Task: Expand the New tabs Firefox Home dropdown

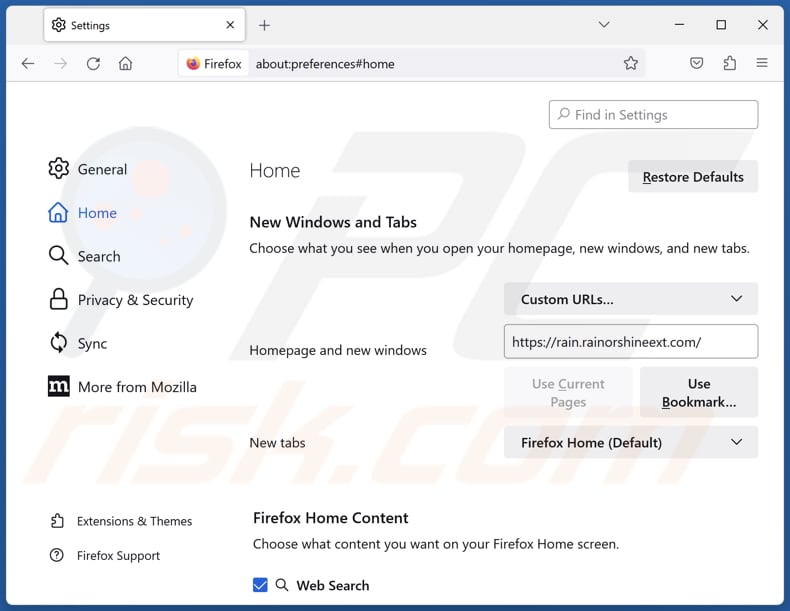Action: tap(631, 442)
